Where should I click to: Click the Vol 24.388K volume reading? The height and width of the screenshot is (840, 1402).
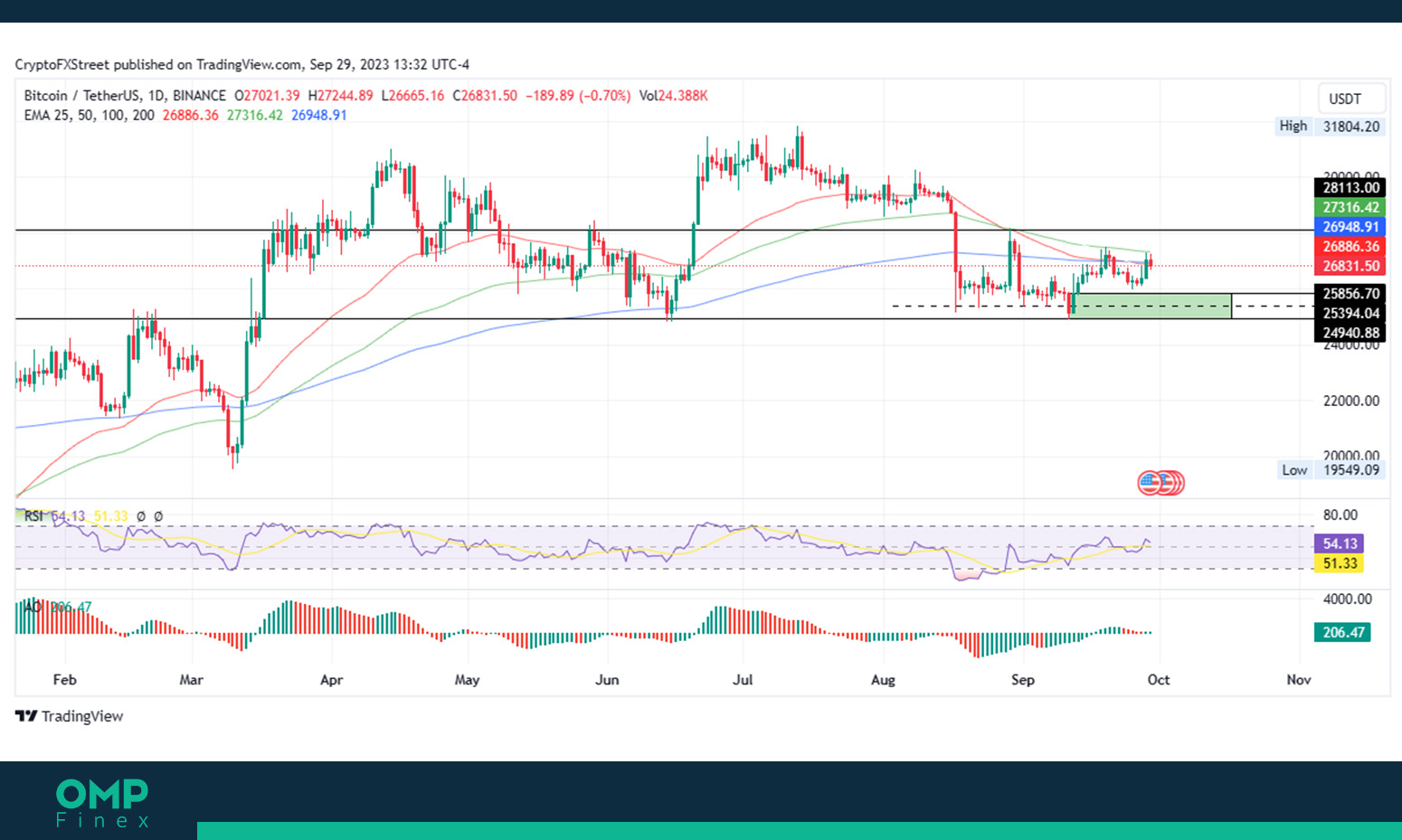pyautogui.click(x=674, y=96)
